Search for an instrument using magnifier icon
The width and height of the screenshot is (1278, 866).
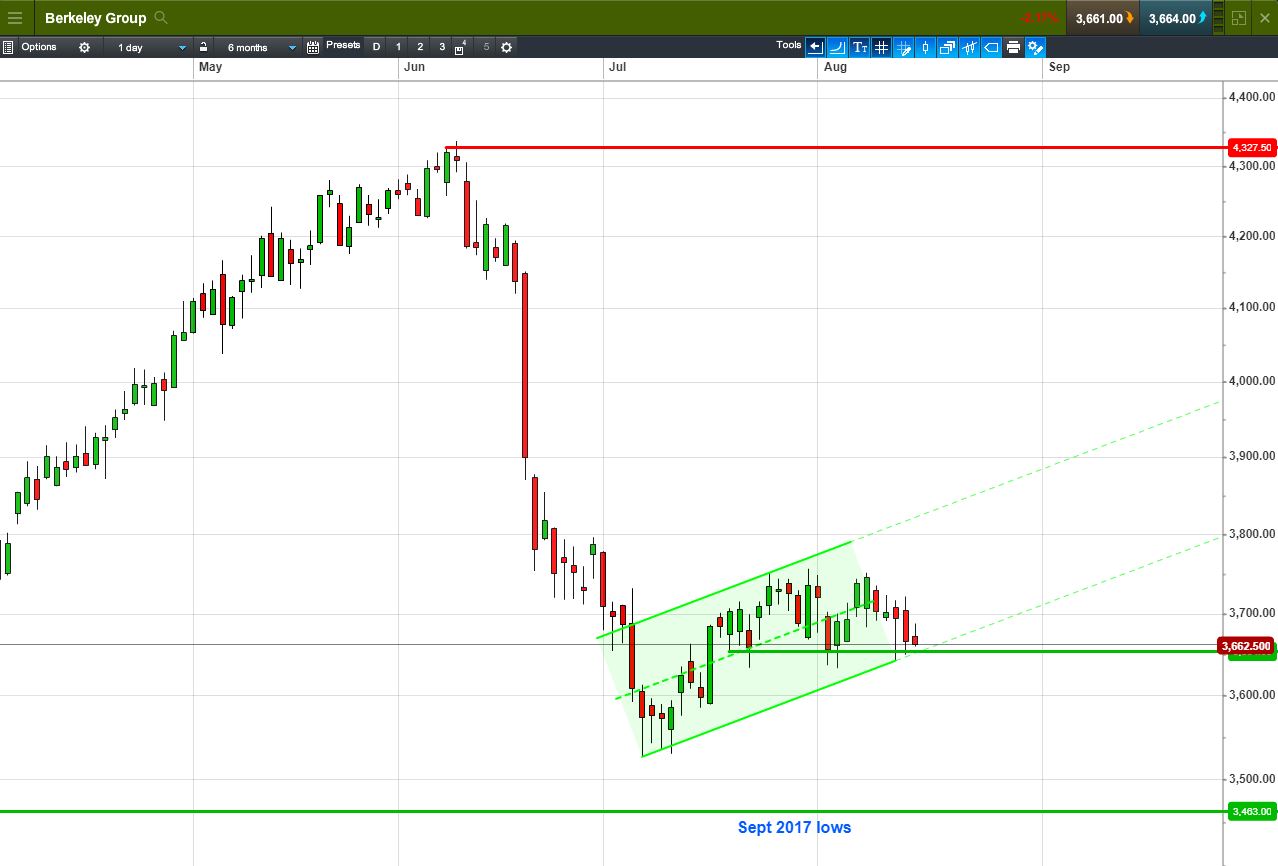click(x=162, y=18)
